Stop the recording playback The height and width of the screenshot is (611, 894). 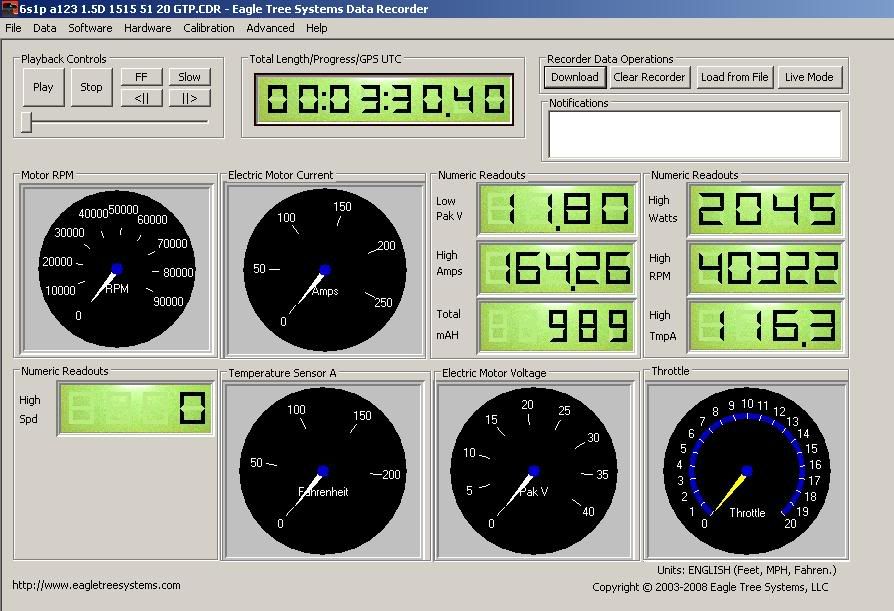(91, 87)
